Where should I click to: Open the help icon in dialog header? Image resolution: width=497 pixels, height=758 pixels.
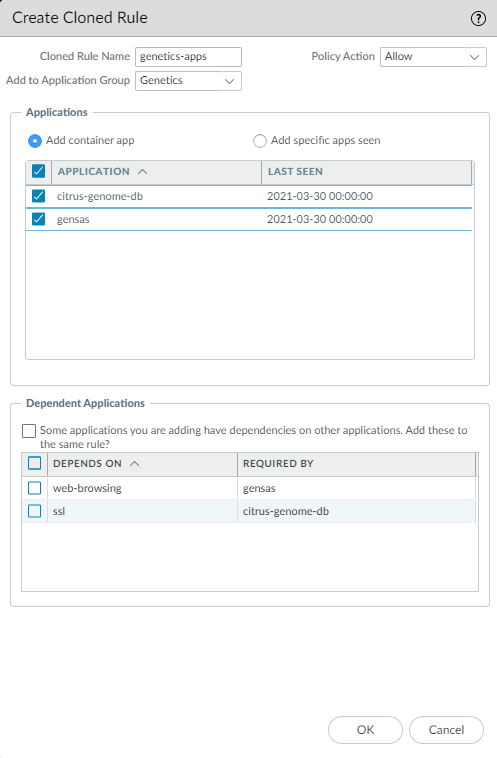[x=478, y=18]
